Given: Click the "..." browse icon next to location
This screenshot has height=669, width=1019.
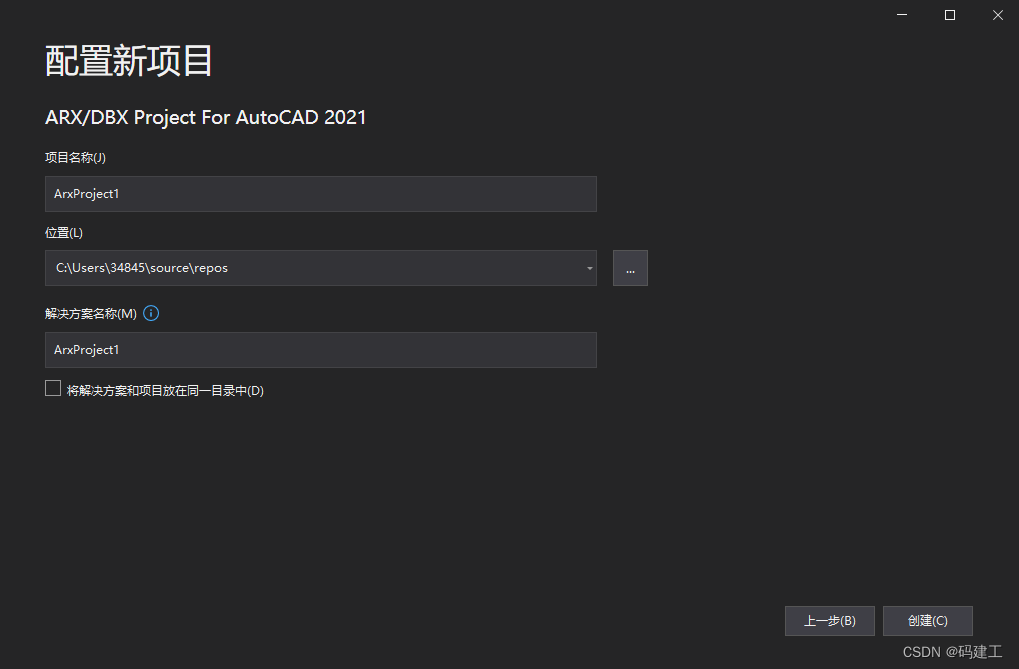Looking at the screenshot, I should [629, 267].
